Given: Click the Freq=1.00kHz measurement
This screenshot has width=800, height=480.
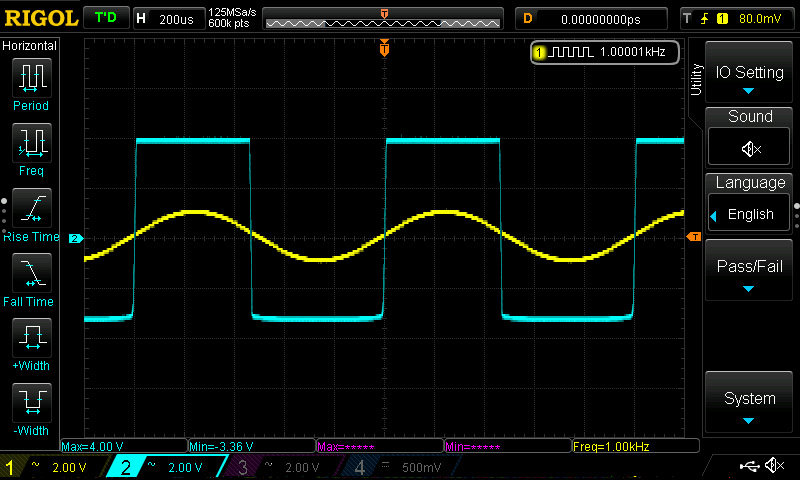Looking at the screenshot, I should (636, 446).
